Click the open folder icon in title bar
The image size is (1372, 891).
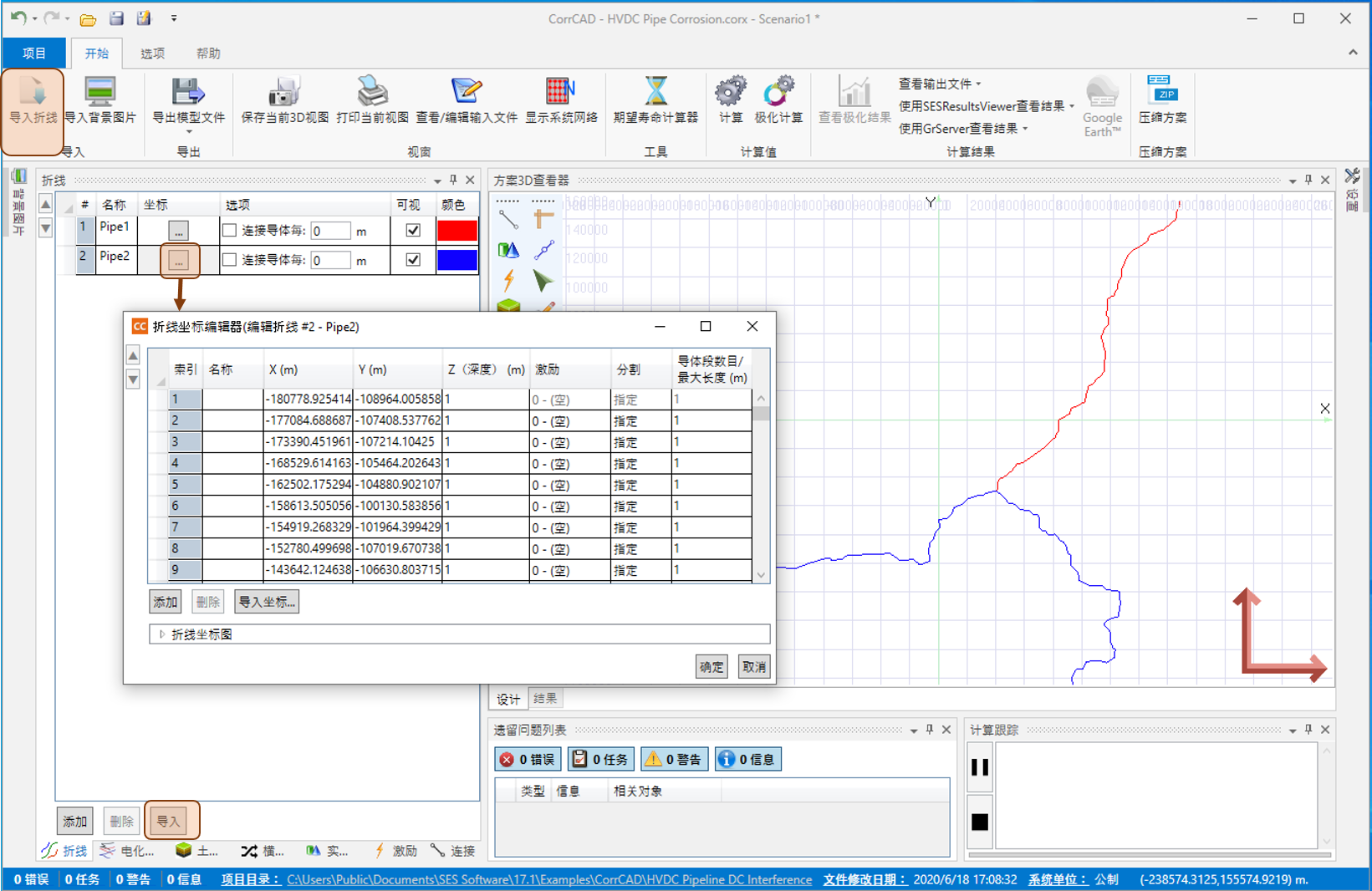(88, 18)
